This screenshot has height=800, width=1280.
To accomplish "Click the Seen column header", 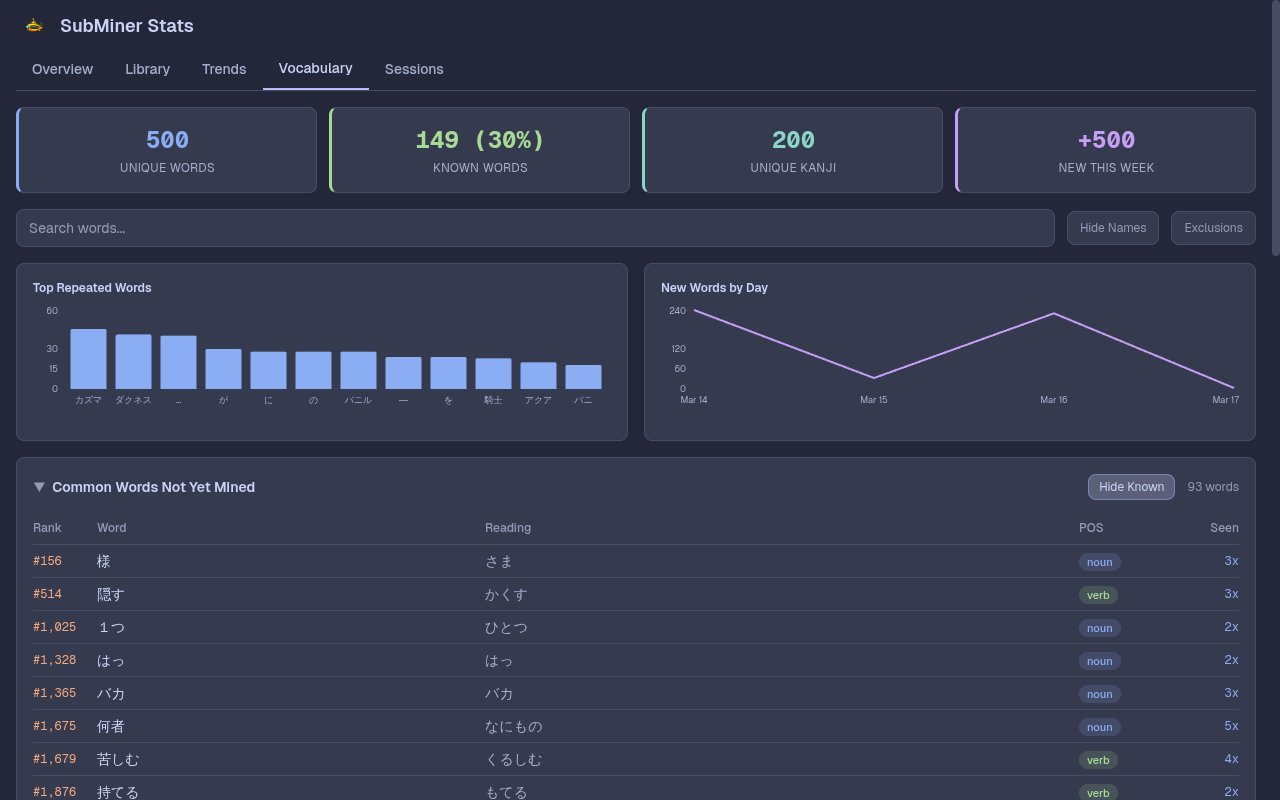I will click(x=1223, y=528).
